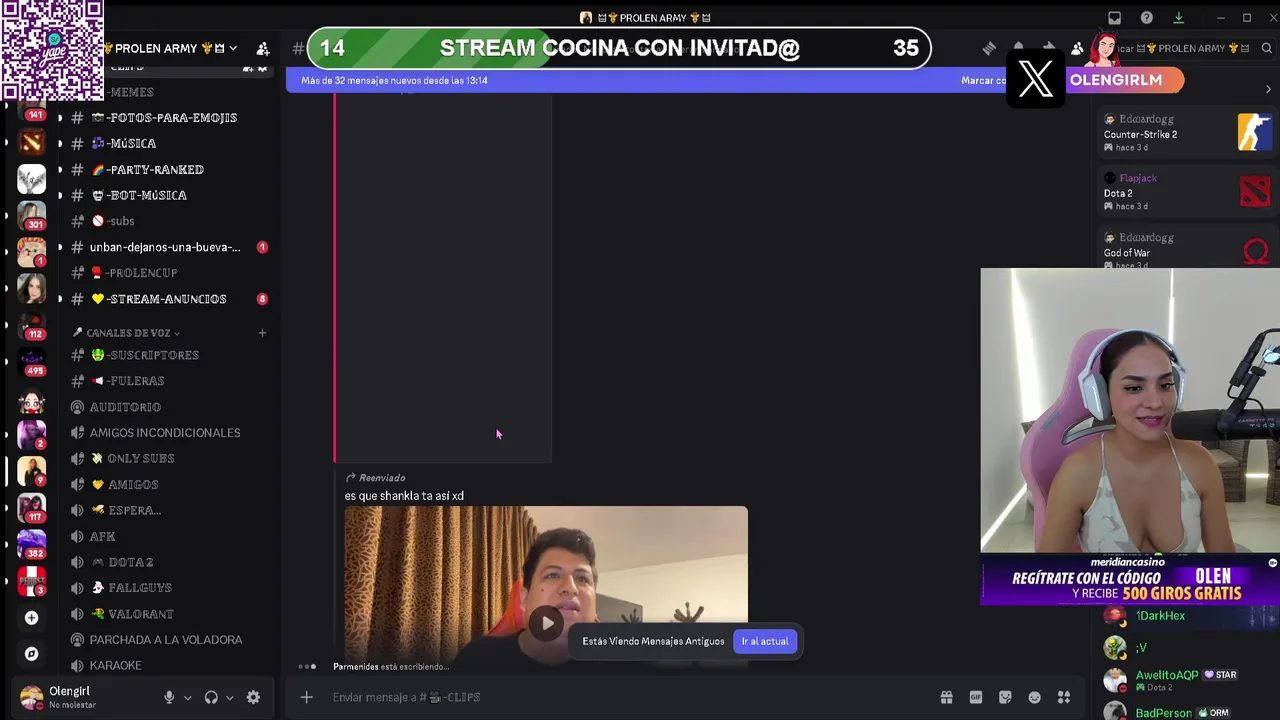This screenshot has height=720, width=1280.
Task: Expand threads arrow beside BOT-MÚSICA
Action: [x=60, y=195]
